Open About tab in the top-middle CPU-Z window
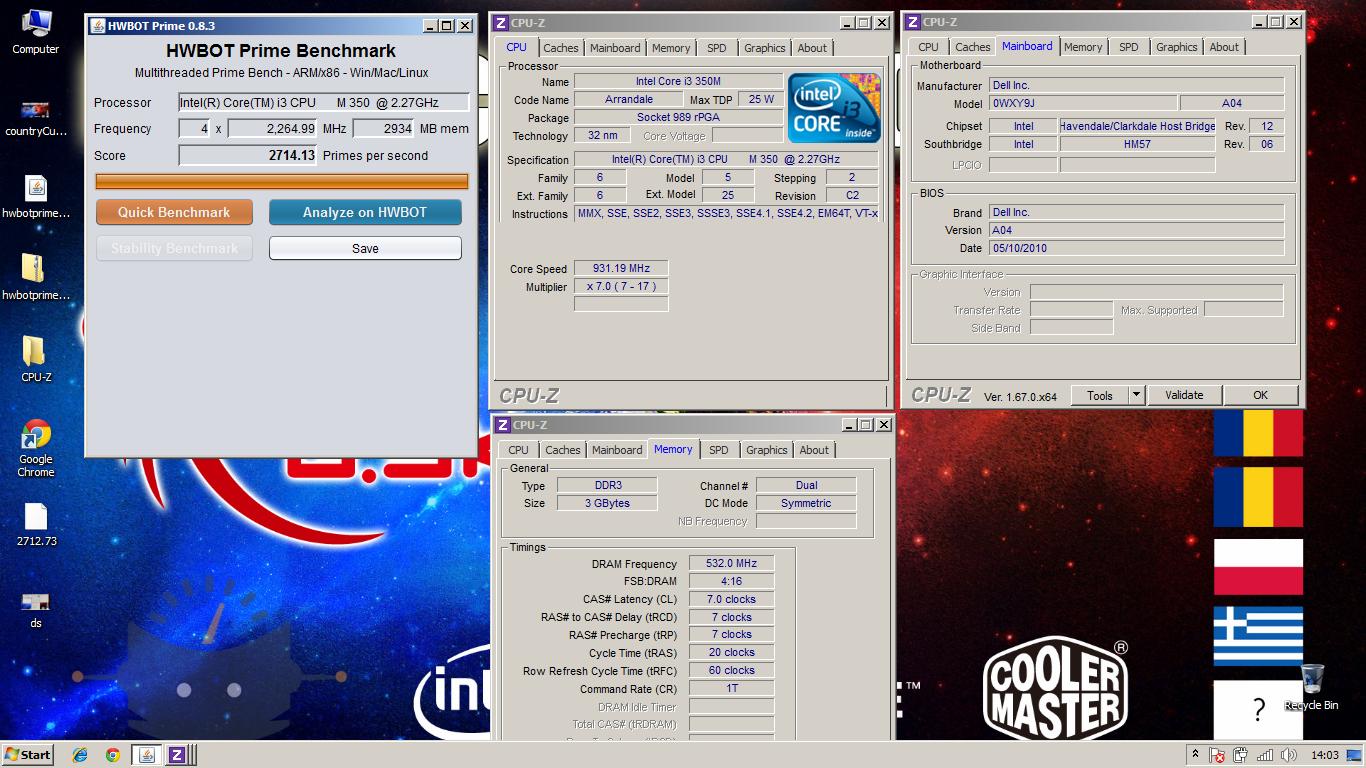This screenshot has height=768, width=1366. point(812,48)
